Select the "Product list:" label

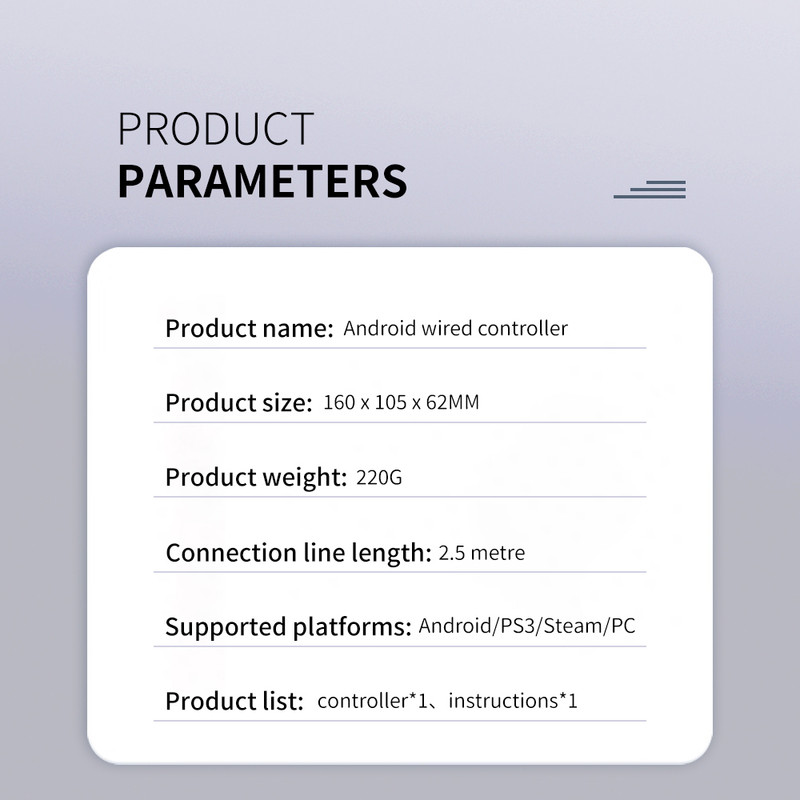pos(234,701)
